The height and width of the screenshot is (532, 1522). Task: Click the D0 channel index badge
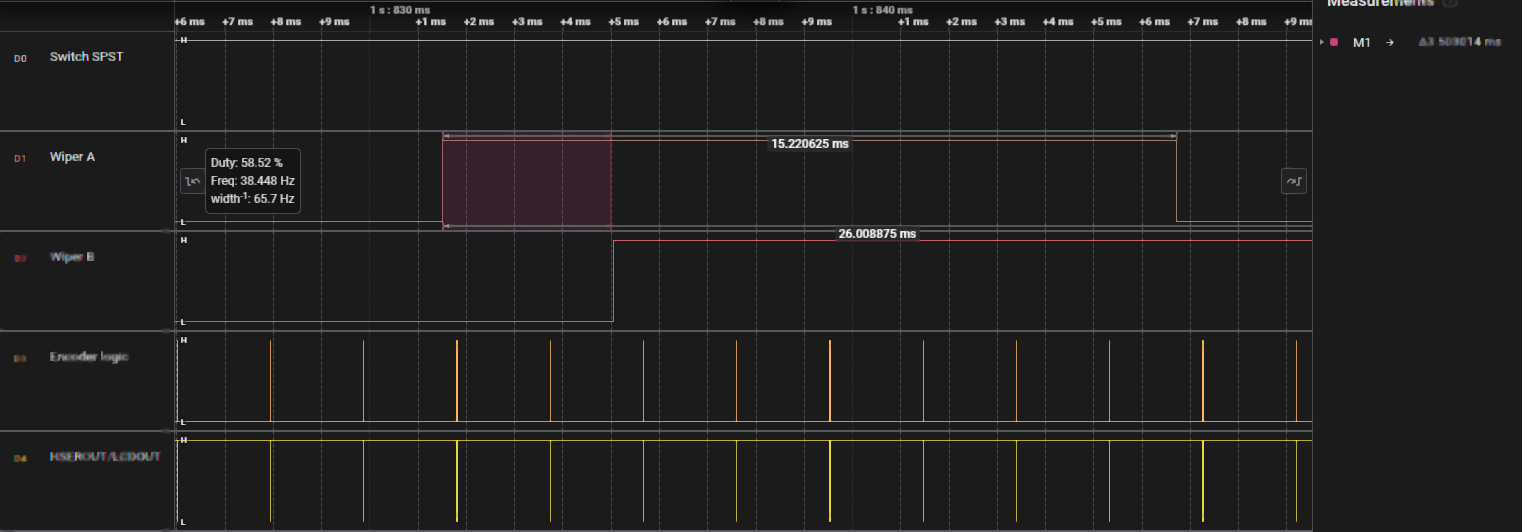20,58
